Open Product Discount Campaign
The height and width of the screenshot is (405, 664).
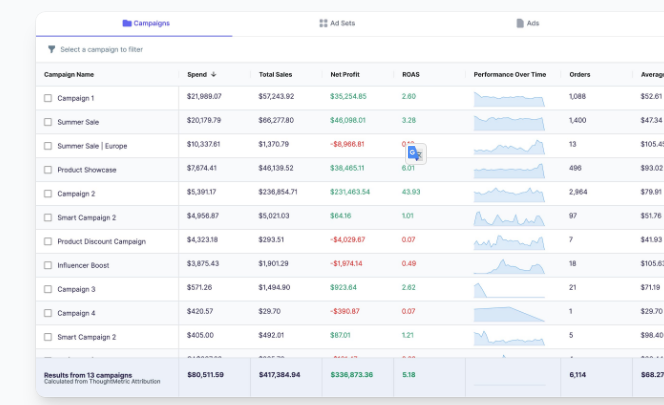[101, 241]
